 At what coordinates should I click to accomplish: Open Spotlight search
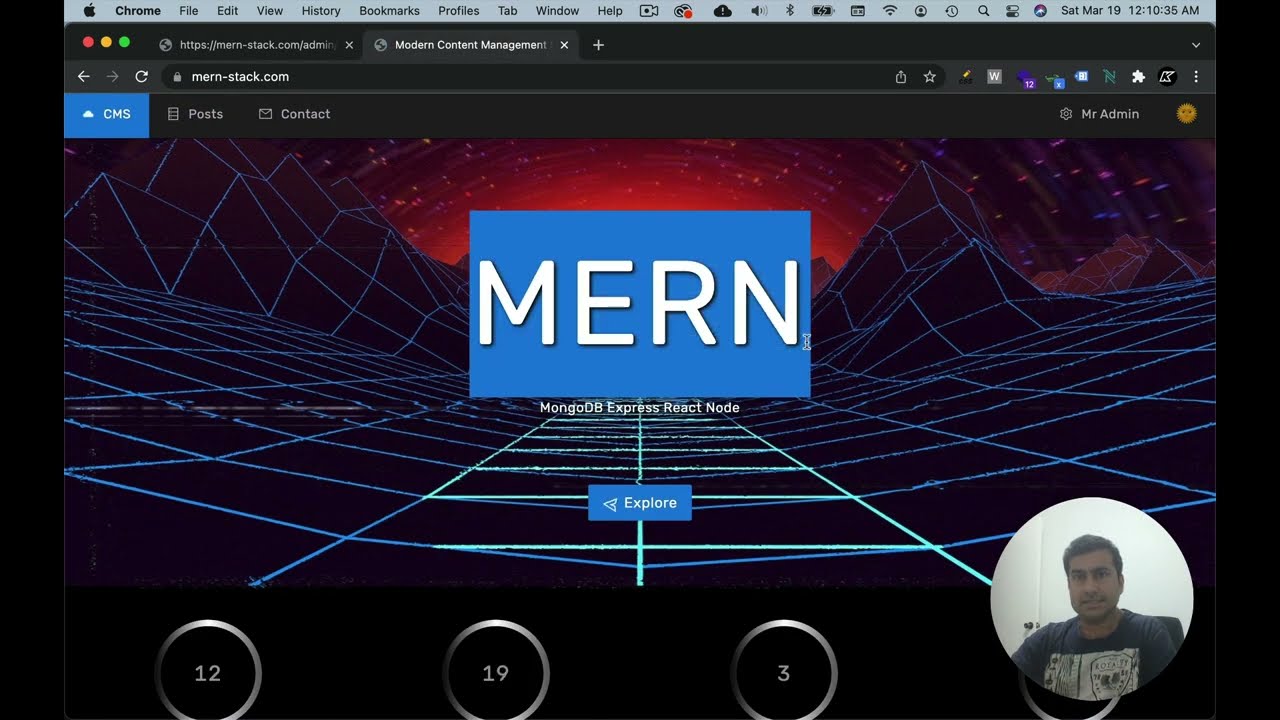pos(984,11)
